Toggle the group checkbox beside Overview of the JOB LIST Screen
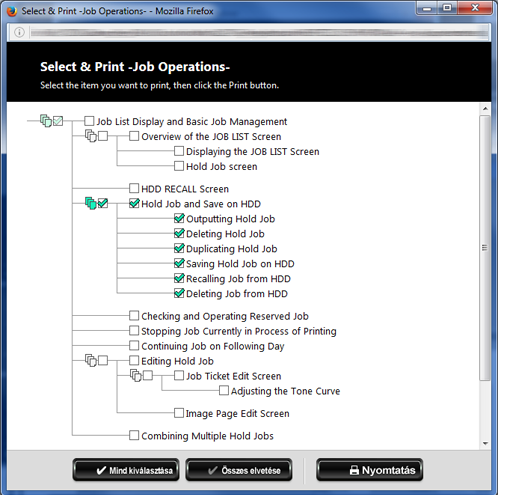The width and height of the screenshot is (517, 495). pos(103,136)
